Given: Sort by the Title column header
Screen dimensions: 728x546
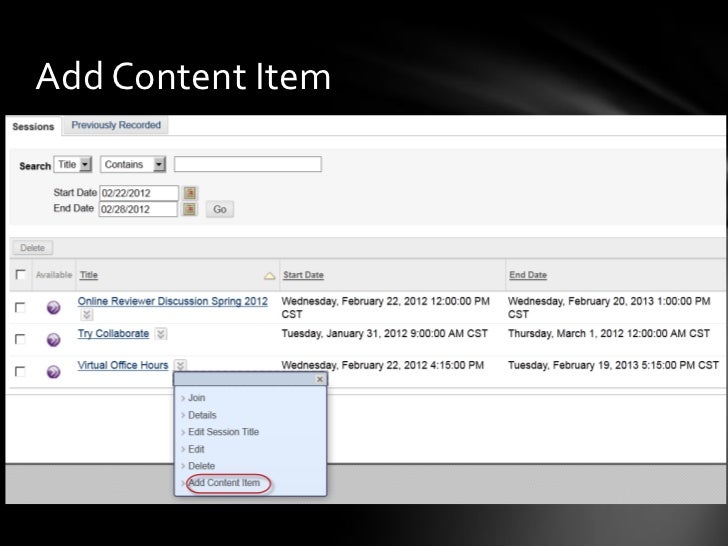Looking at the screenshot, I should (x=89, y=275).
